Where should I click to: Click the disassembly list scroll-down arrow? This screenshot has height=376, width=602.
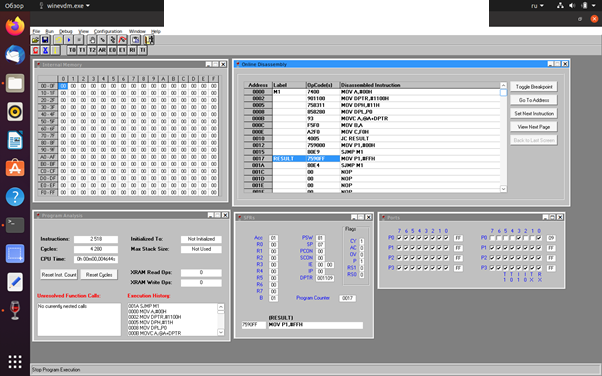tap(503, 189)
